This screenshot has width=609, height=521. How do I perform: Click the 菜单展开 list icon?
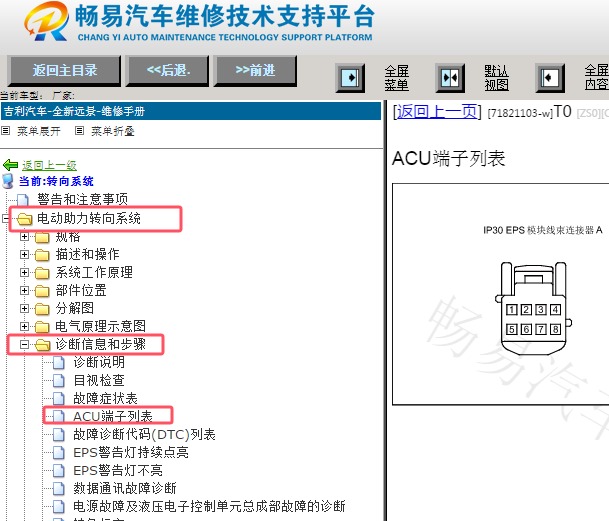pos(5,131)
